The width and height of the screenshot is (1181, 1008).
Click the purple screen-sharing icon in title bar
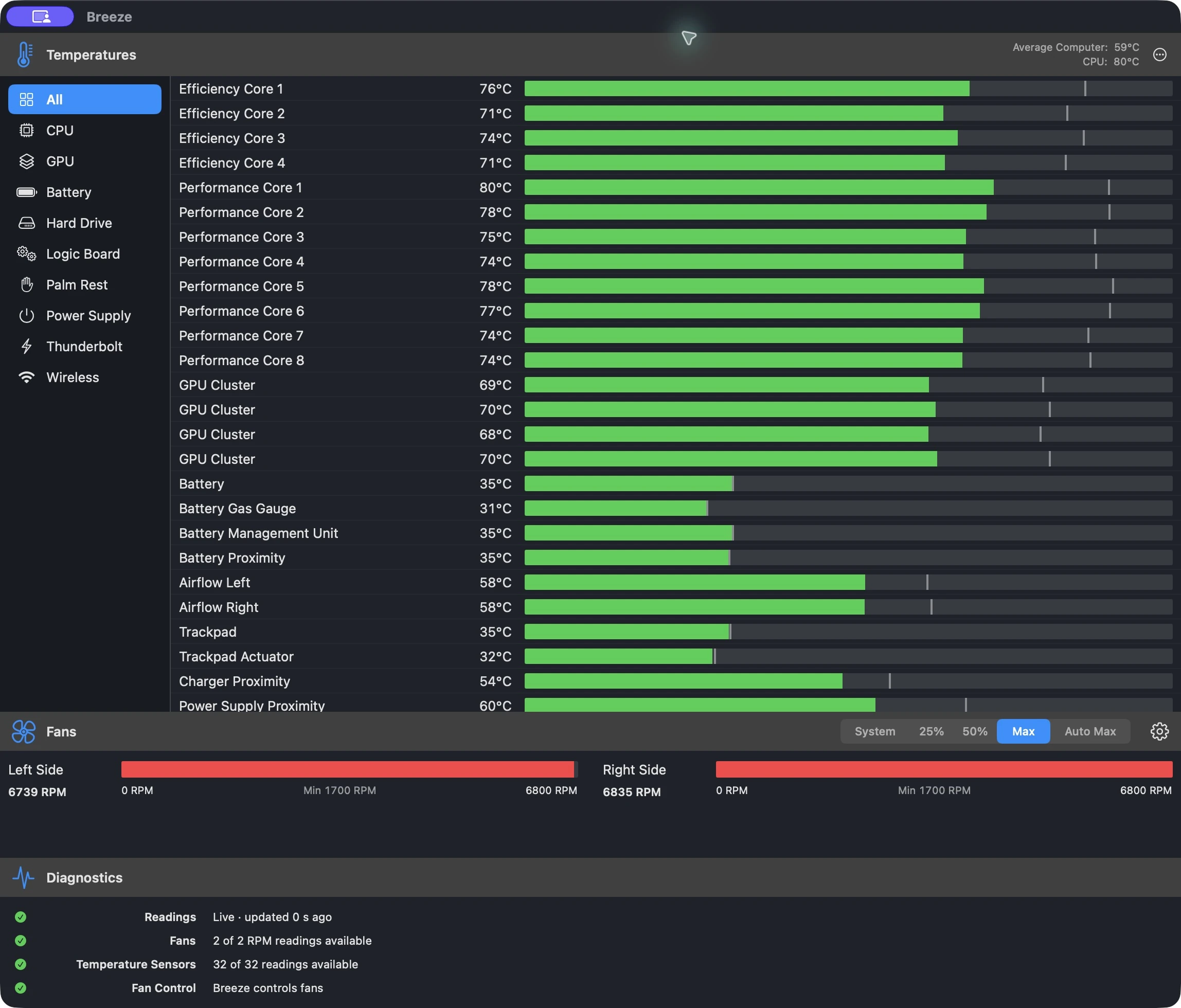(x=41, y=16)
